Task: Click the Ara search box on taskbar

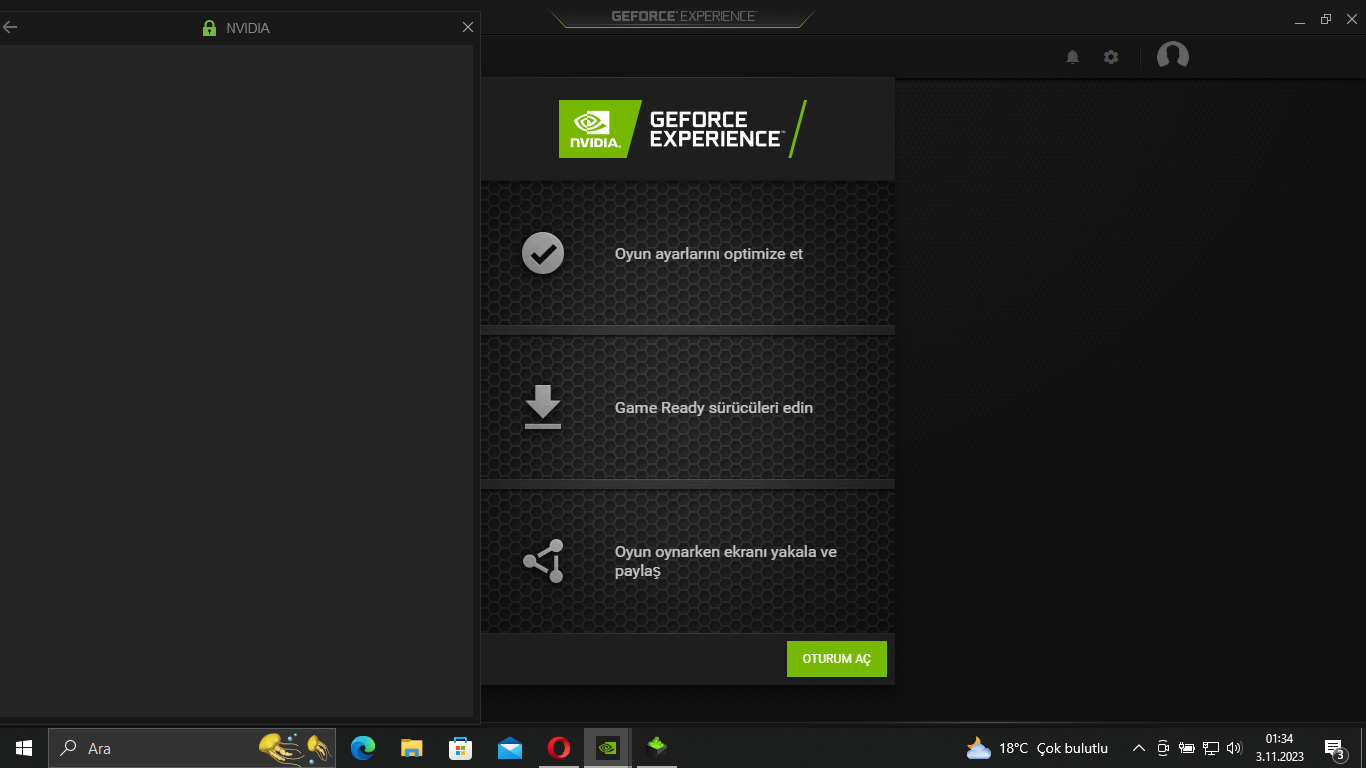Action: pos(192,748)
